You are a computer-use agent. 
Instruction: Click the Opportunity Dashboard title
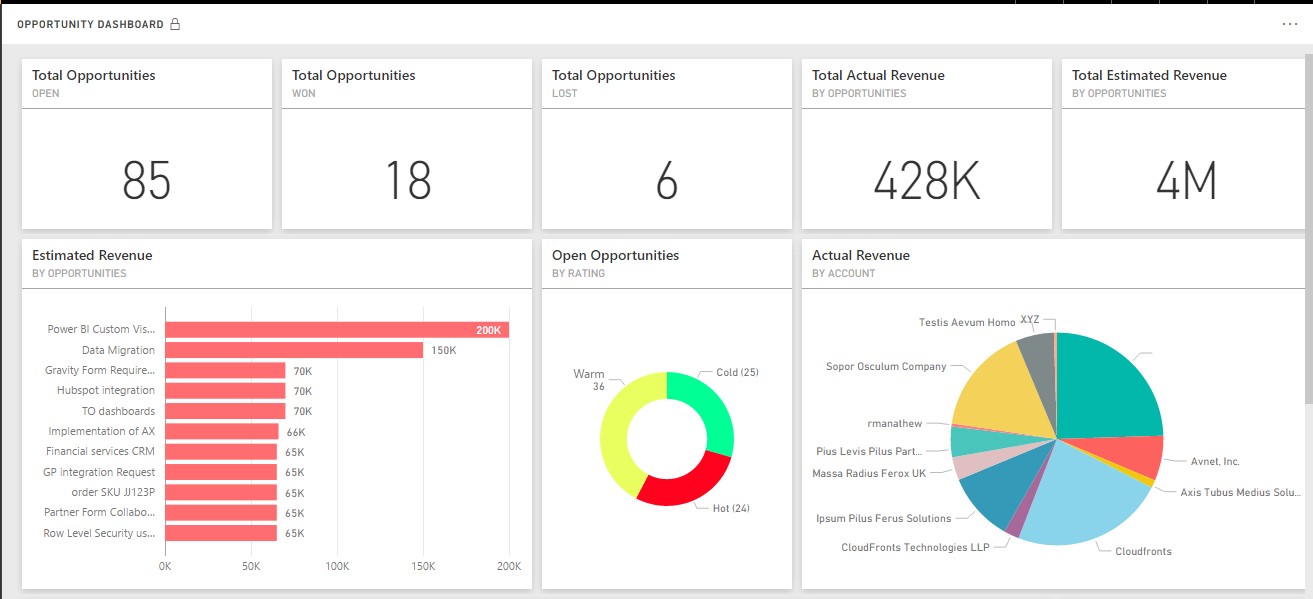point(90,24)
